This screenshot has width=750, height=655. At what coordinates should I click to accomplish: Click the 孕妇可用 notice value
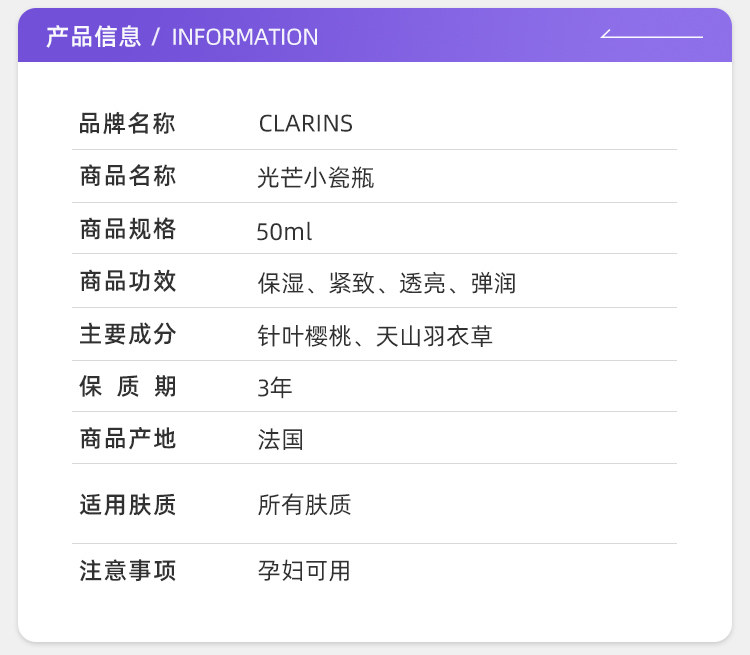(305, 571)
